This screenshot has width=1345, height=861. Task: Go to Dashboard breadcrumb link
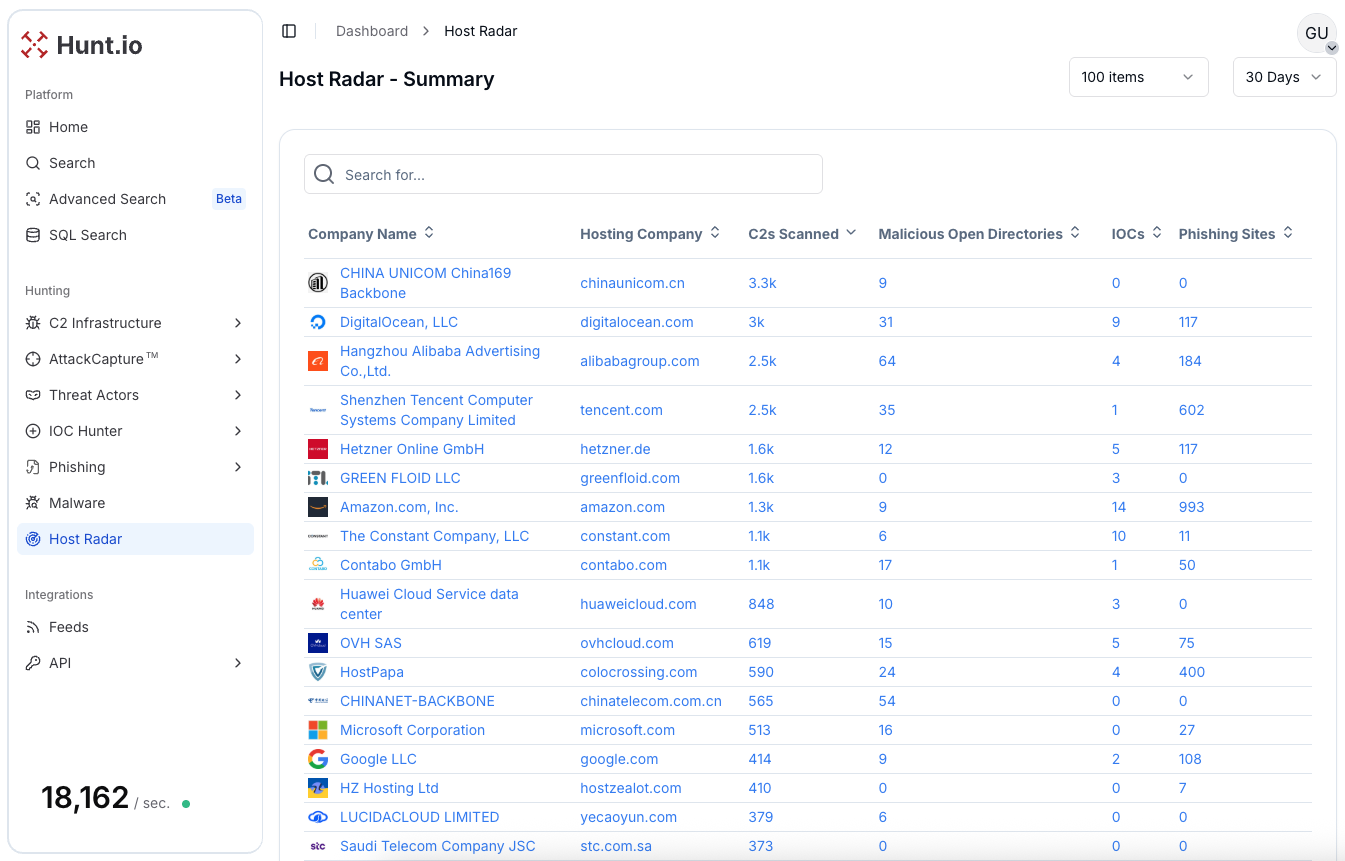372,31
